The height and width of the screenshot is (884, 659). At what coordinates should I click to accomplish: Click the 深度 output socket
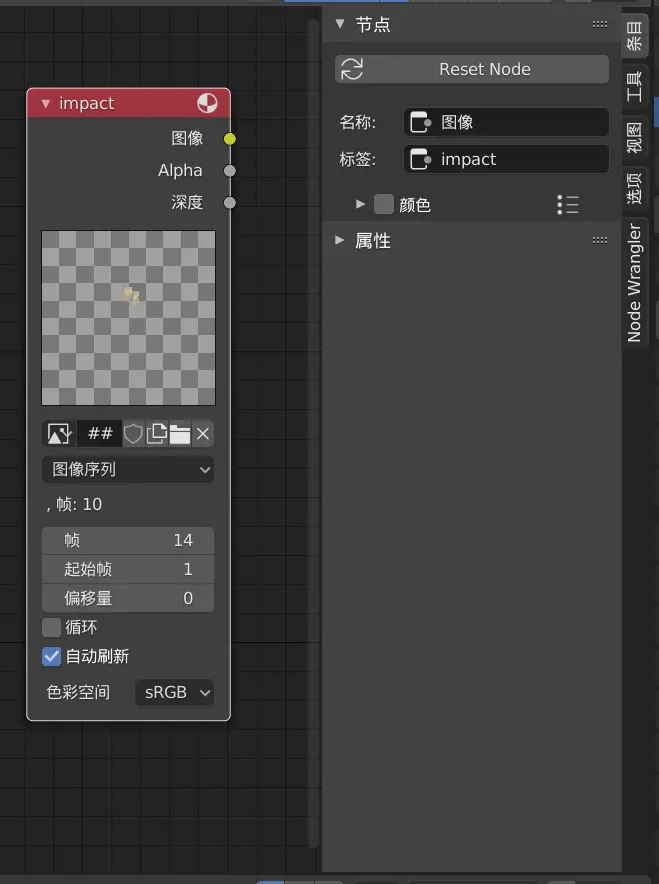[x=229, y=203]
